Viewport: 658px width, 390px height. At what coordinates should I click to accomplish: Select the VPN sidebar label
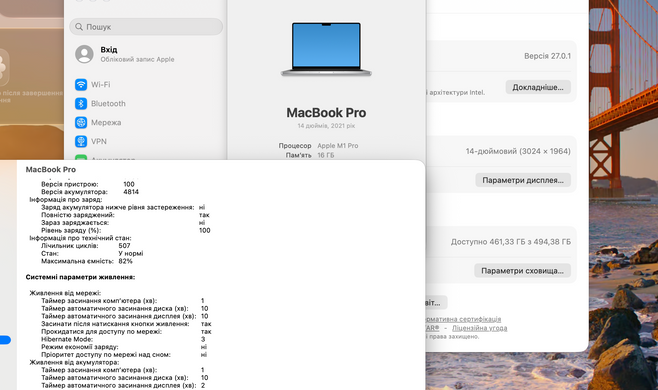pos(99,141)
